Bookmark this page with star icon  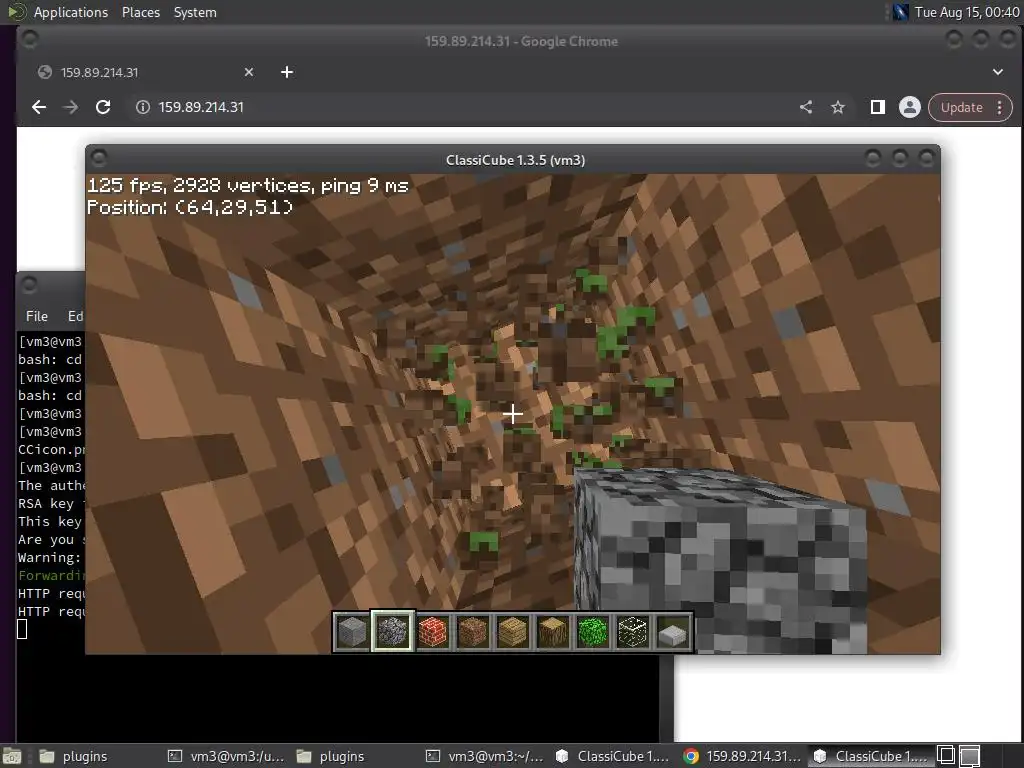coord(838,107)
